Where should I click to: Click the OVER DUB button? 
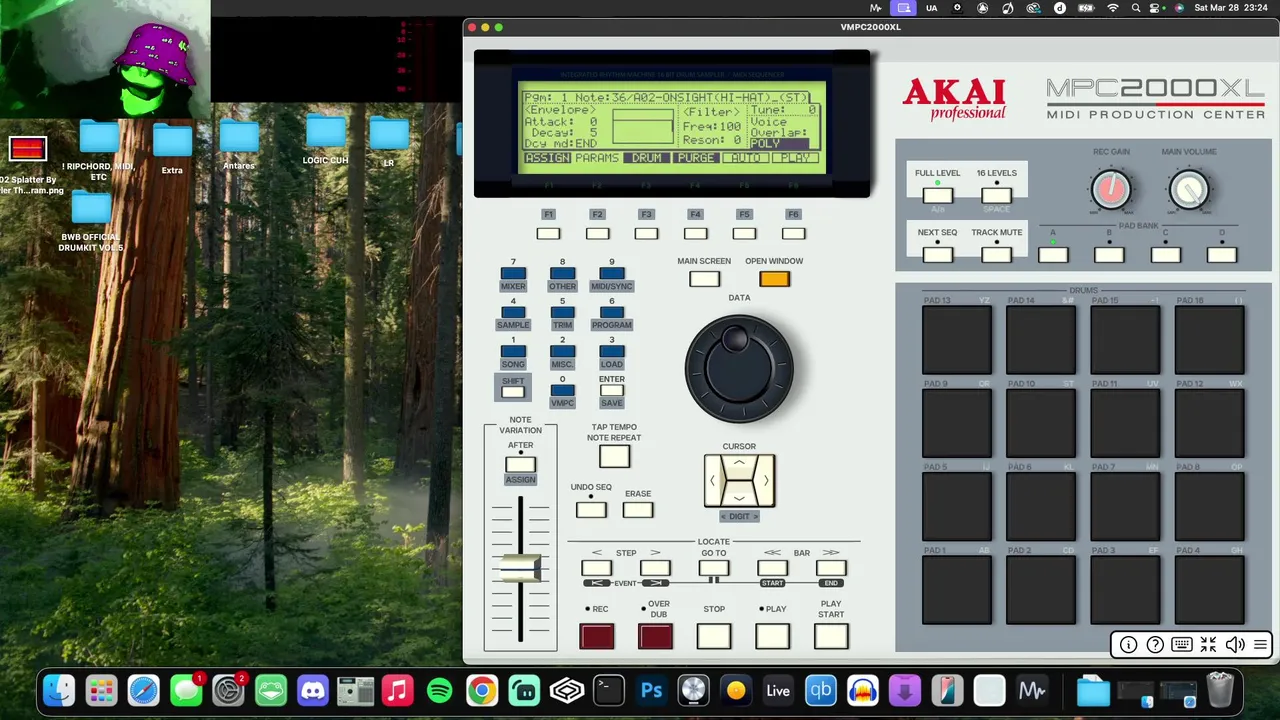click(x=655, y=636)
